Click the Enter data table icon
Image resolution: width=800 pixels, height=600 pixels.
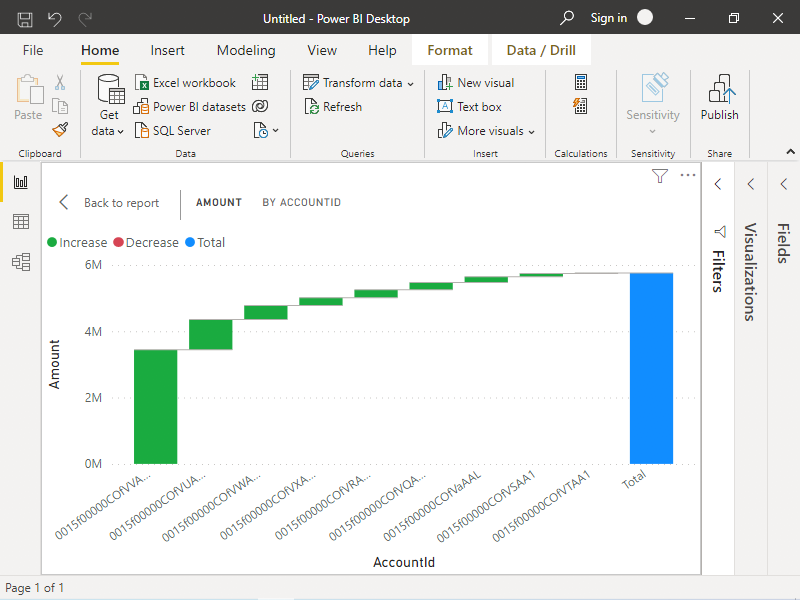[x=260, y=83]
